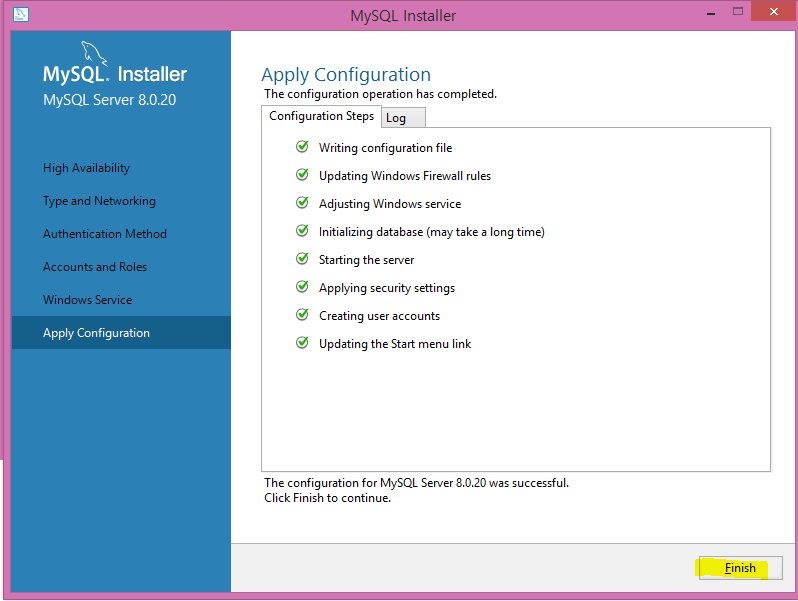Click checkmark beside Adjusting Windows service
Image resolution: width=798 pixels, height=601 pixels.
(x=302, y=203)
